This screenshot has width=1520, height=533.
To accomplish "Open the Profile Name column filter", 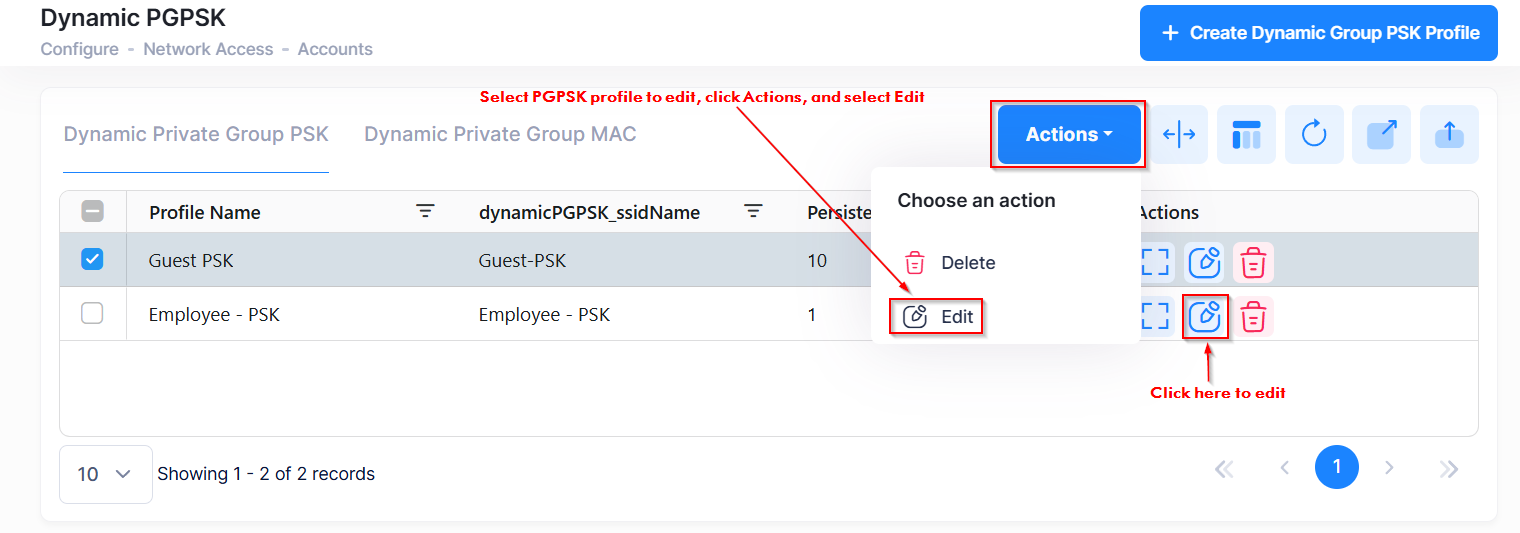I will 425,211.
